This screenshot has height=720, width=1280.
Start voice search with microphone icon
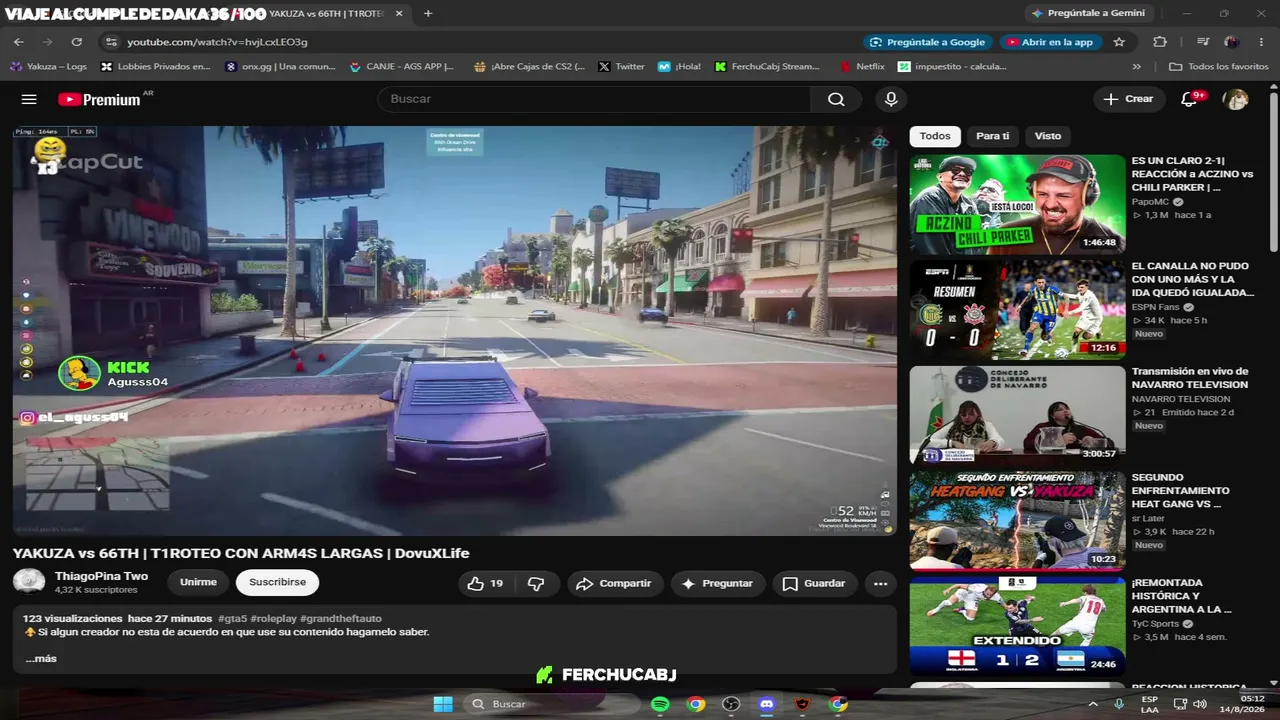pyautogui.click(x=891, y=99)
